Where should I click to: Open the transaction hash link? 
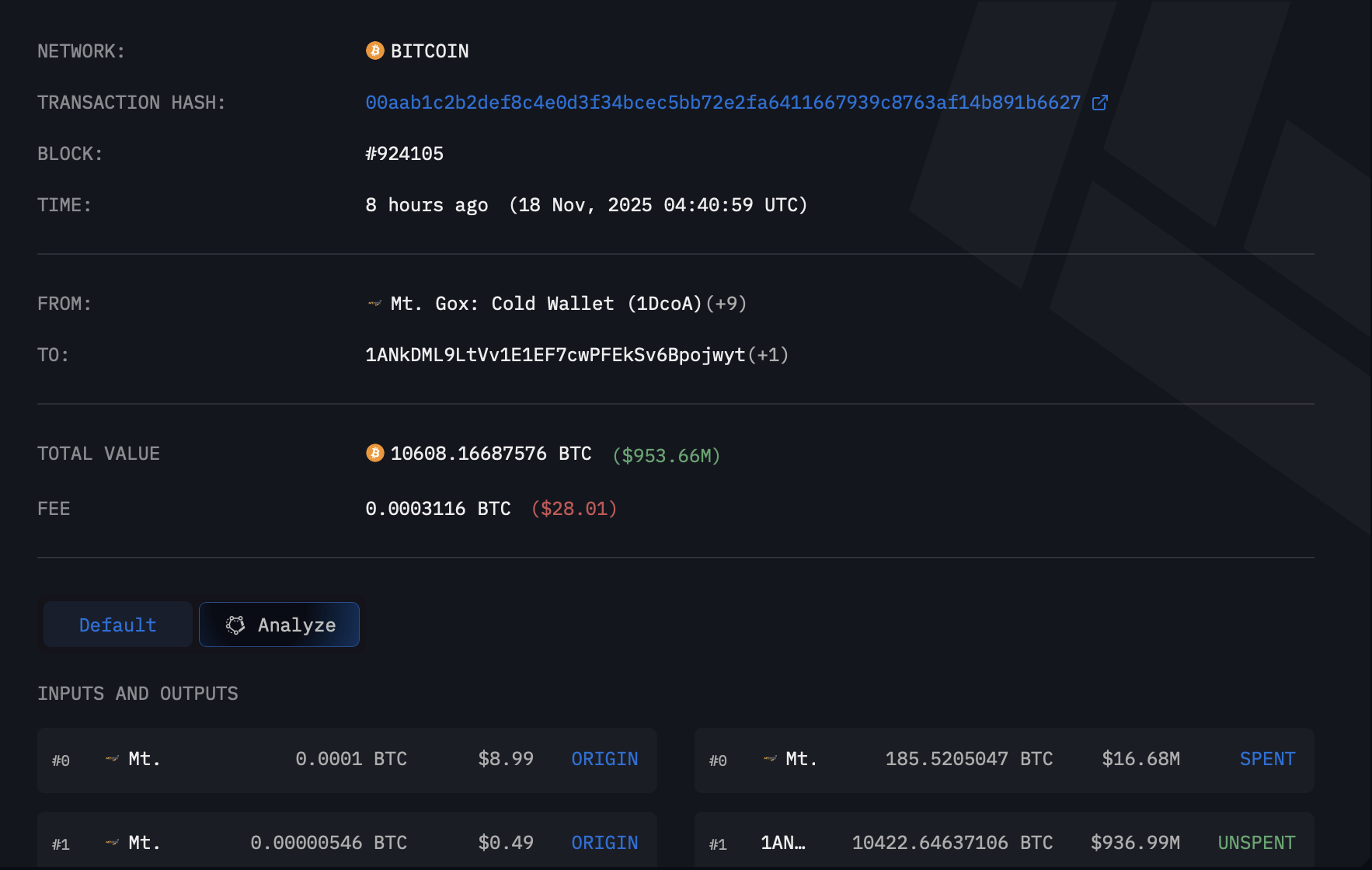(x=723, y=103)
